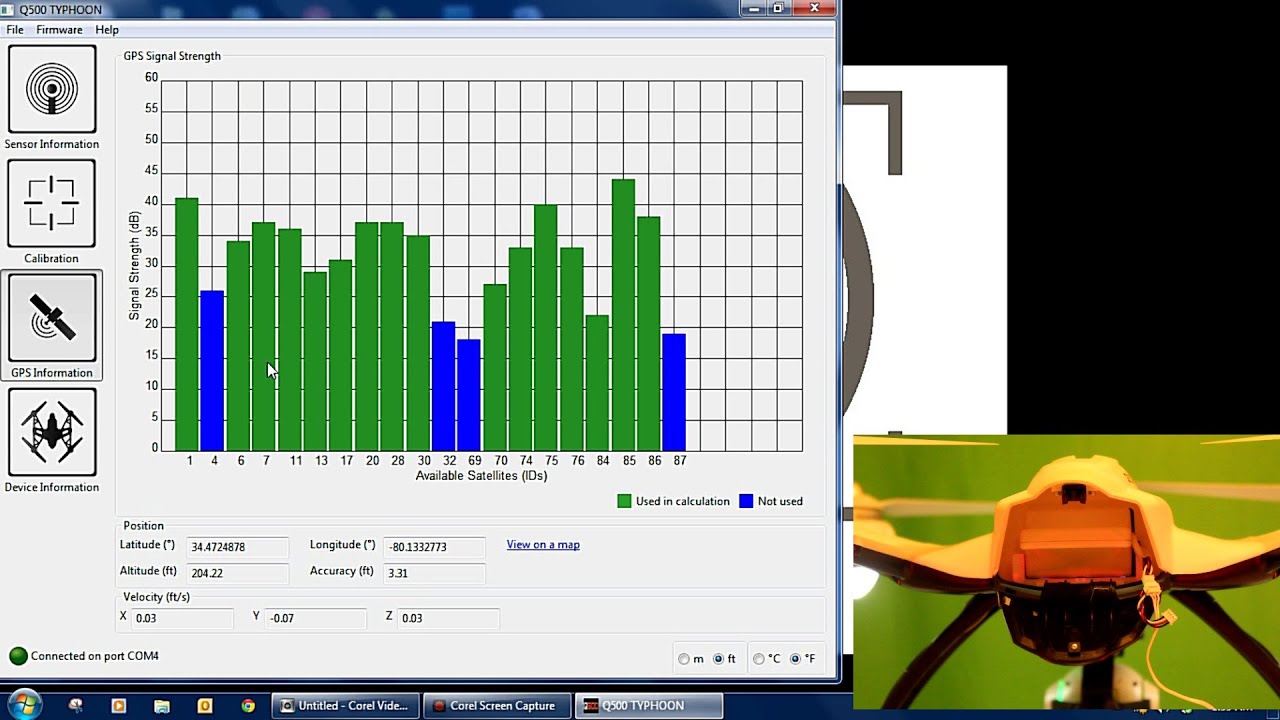Image resolution: width=1280 pixels, height=720 pixels.
Task: Click the blue Not used legend swatch
Action: click(746, 501)
